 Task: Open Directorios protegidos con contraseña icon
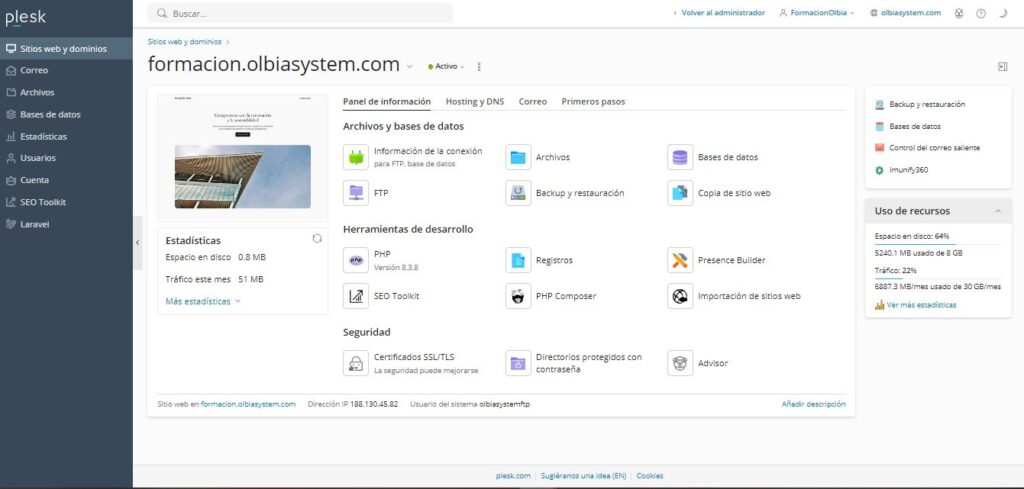click(x=518, y=363)
